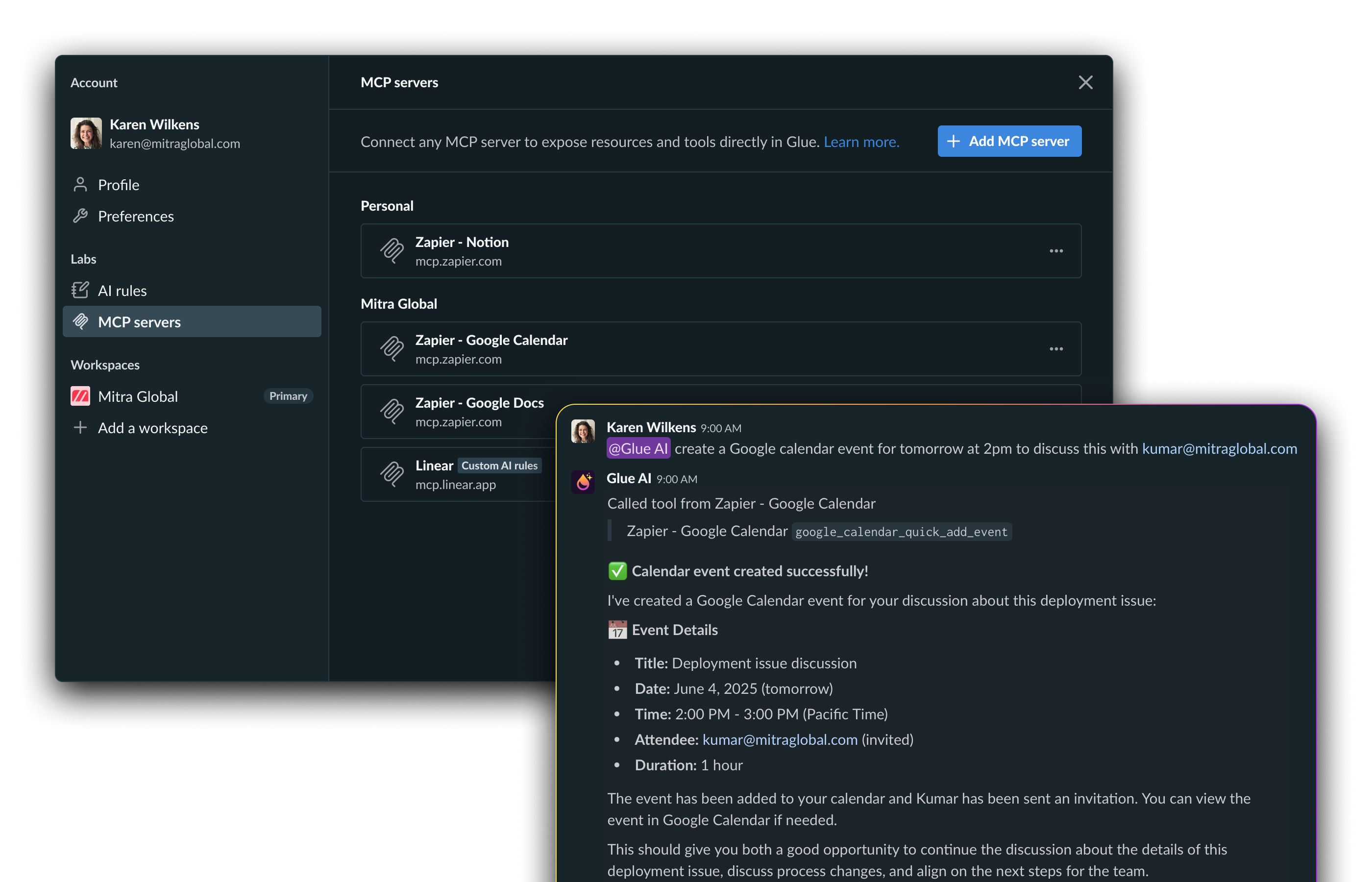Open the Learn more link
This screenshot has width=1372, height=882.
[861, 142]
